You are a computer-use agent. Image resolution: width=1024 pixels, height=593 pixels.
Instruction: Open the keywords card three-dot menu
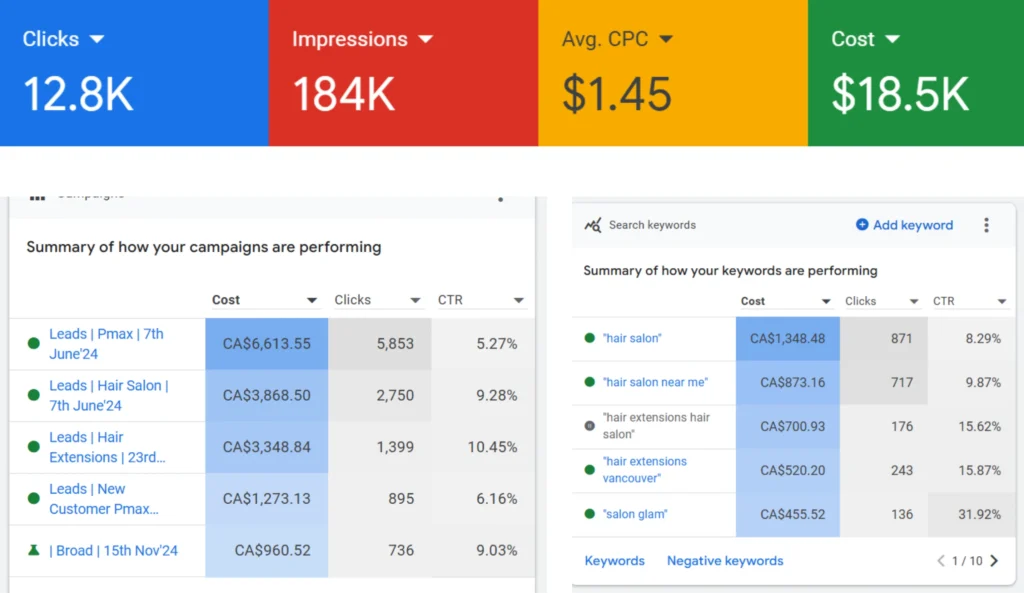(986, 225)
